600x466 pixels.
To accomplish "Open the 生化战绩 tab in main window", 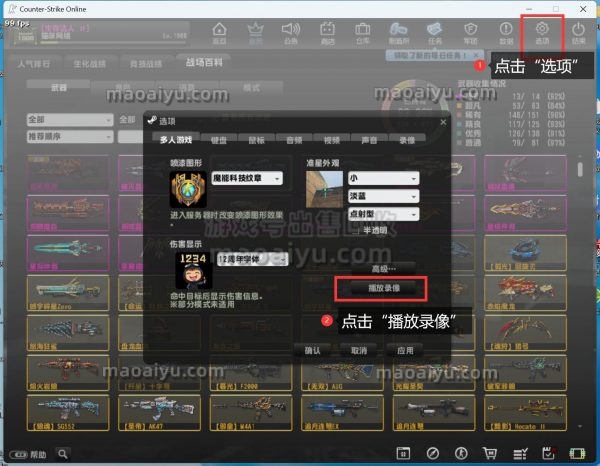I will point(90,64).
